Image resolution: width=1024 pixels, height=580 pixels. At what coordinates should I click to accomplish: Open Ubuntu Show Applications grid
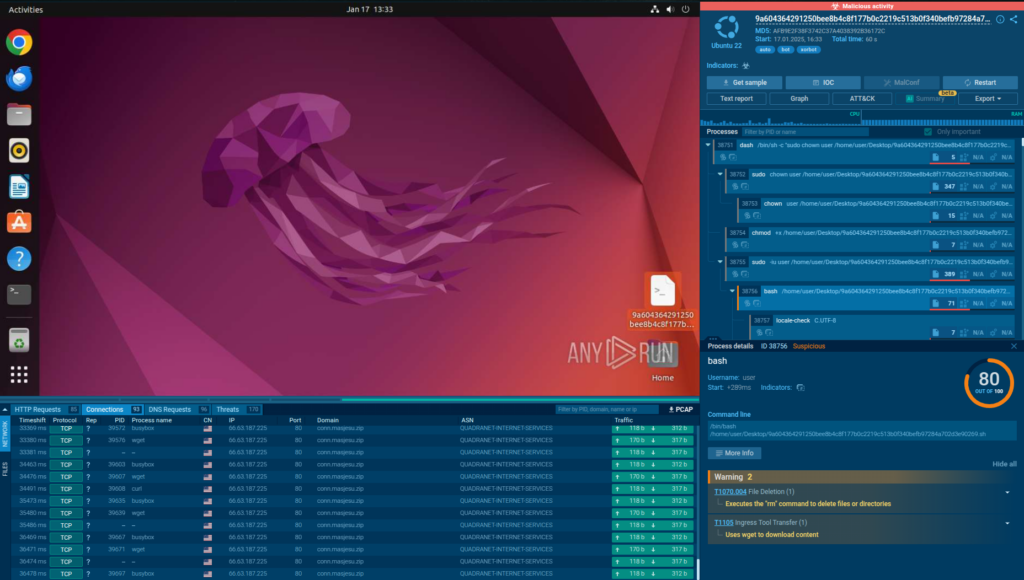[x=18, y=375]
